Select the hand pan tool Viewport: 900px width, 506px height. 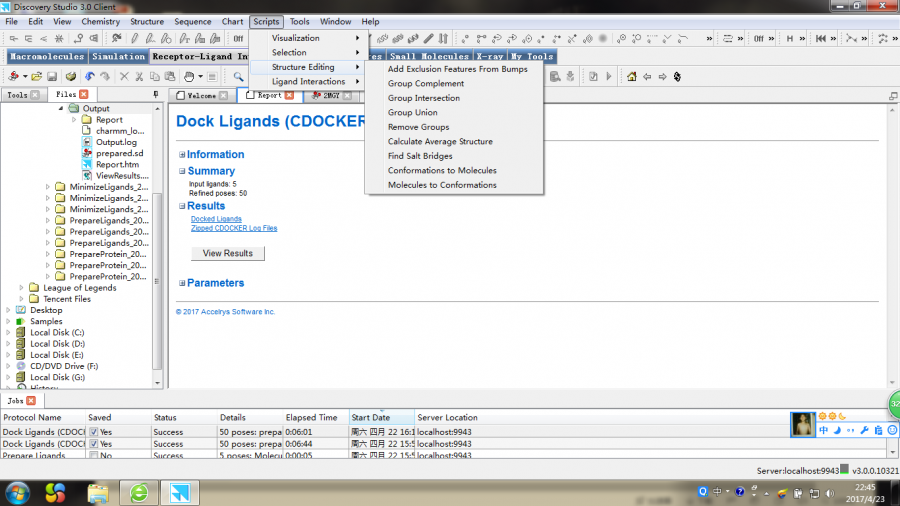click(189, 76)
